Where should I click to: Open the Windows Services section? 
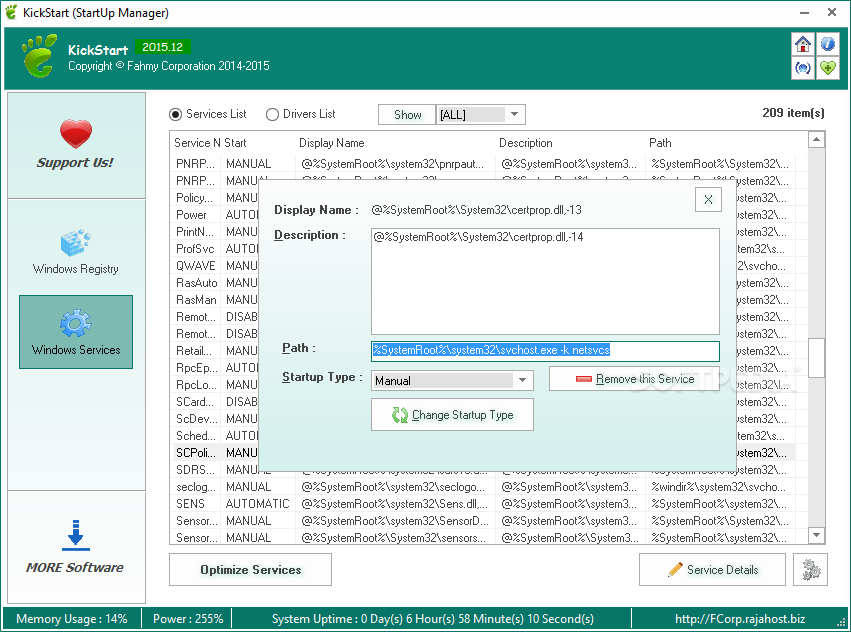76,332
